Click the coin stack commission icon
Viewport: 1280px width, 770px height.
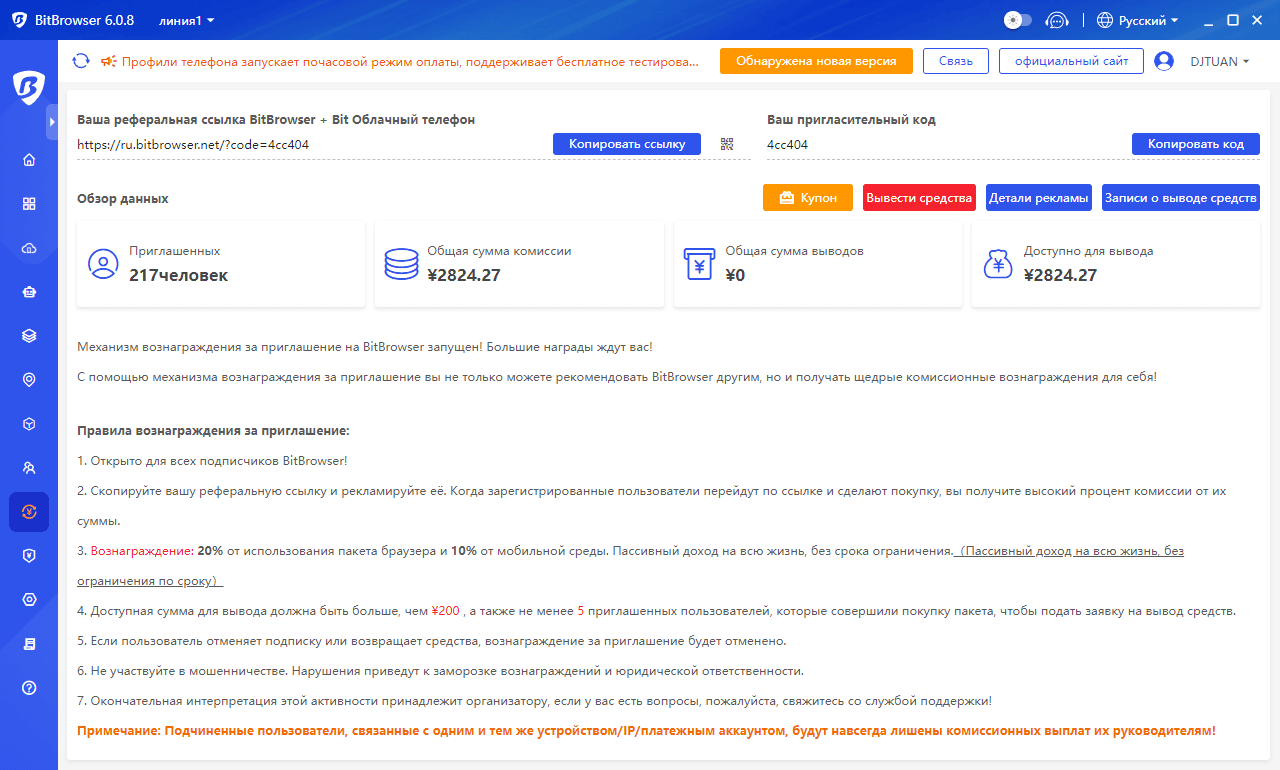click(x=401, y=264)
